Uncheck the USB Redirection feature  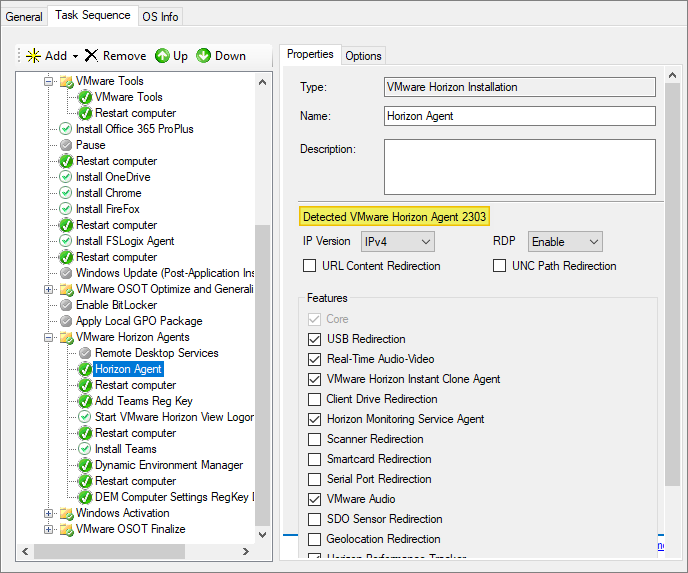[316, 339]
